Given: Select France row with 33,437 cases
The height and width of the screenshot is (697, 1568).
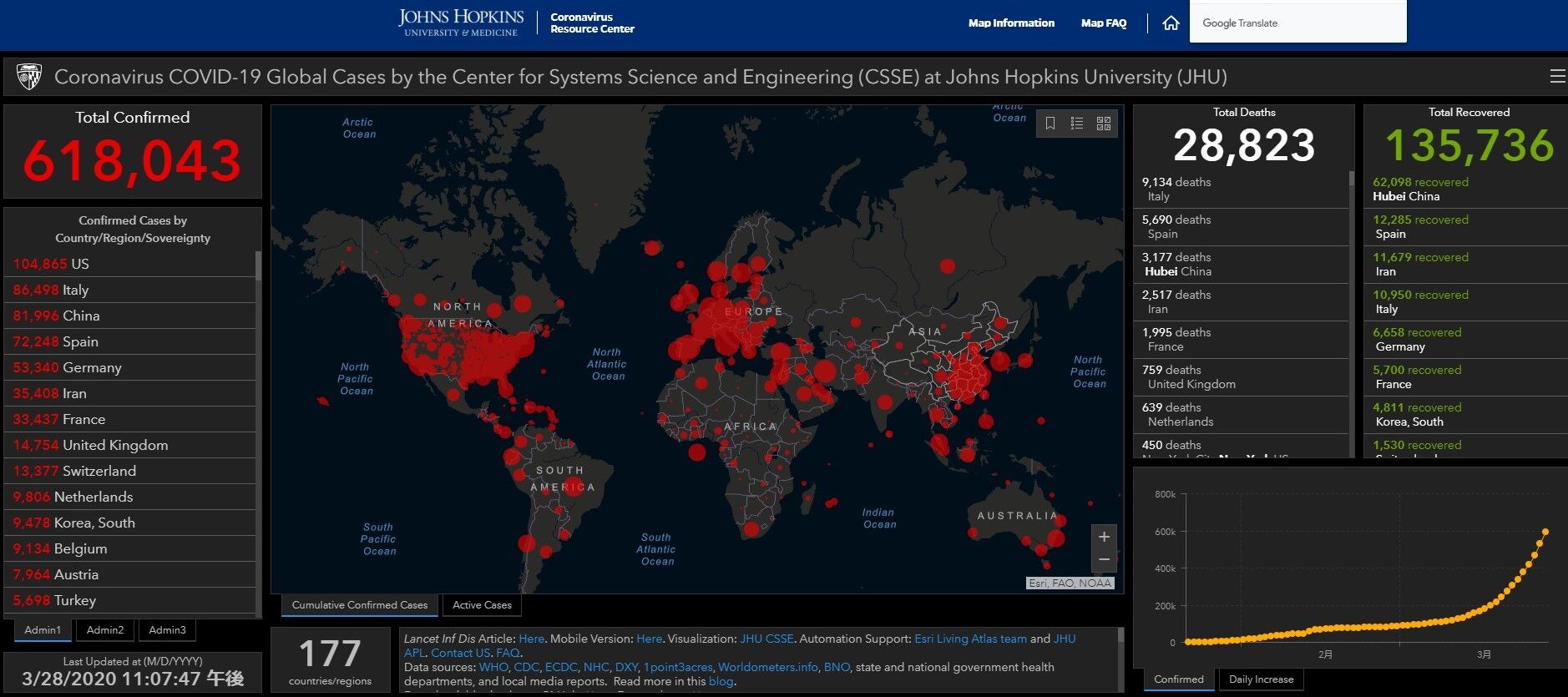Looking at the screenshot, I should [130, 419].
